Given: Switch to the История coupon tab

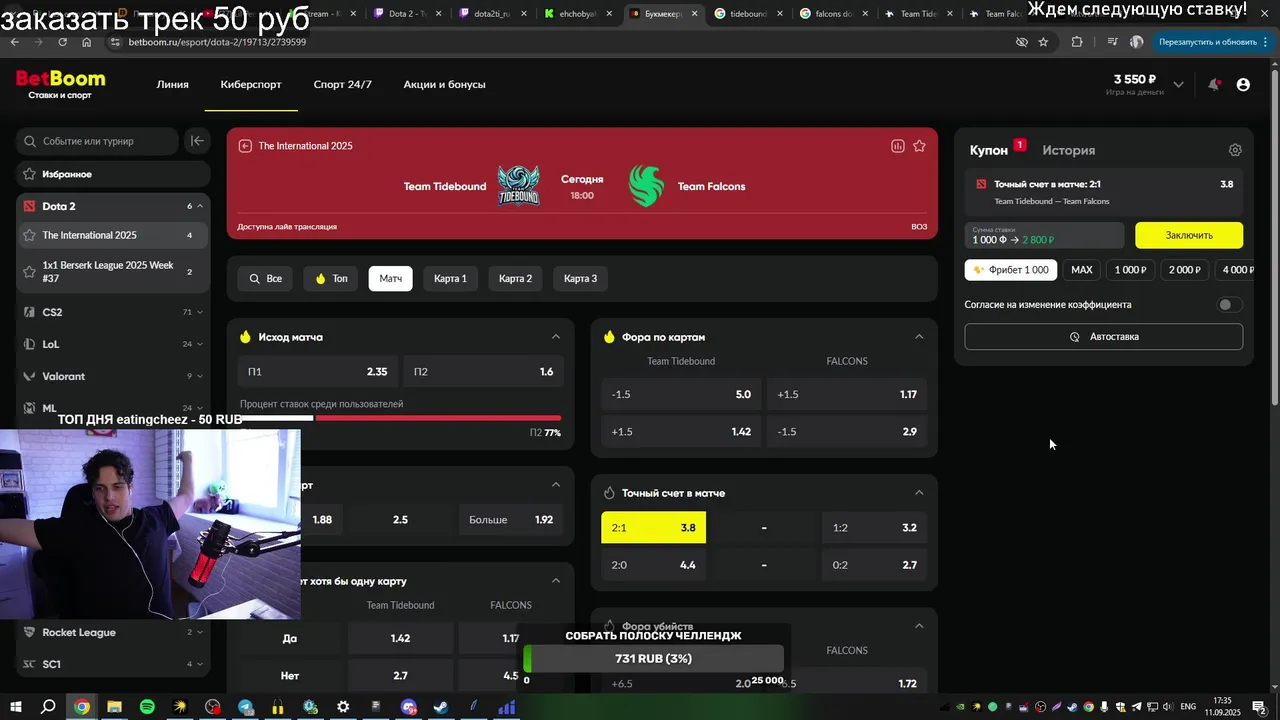Looking at the screenshot, I should tap(1068, 150).
